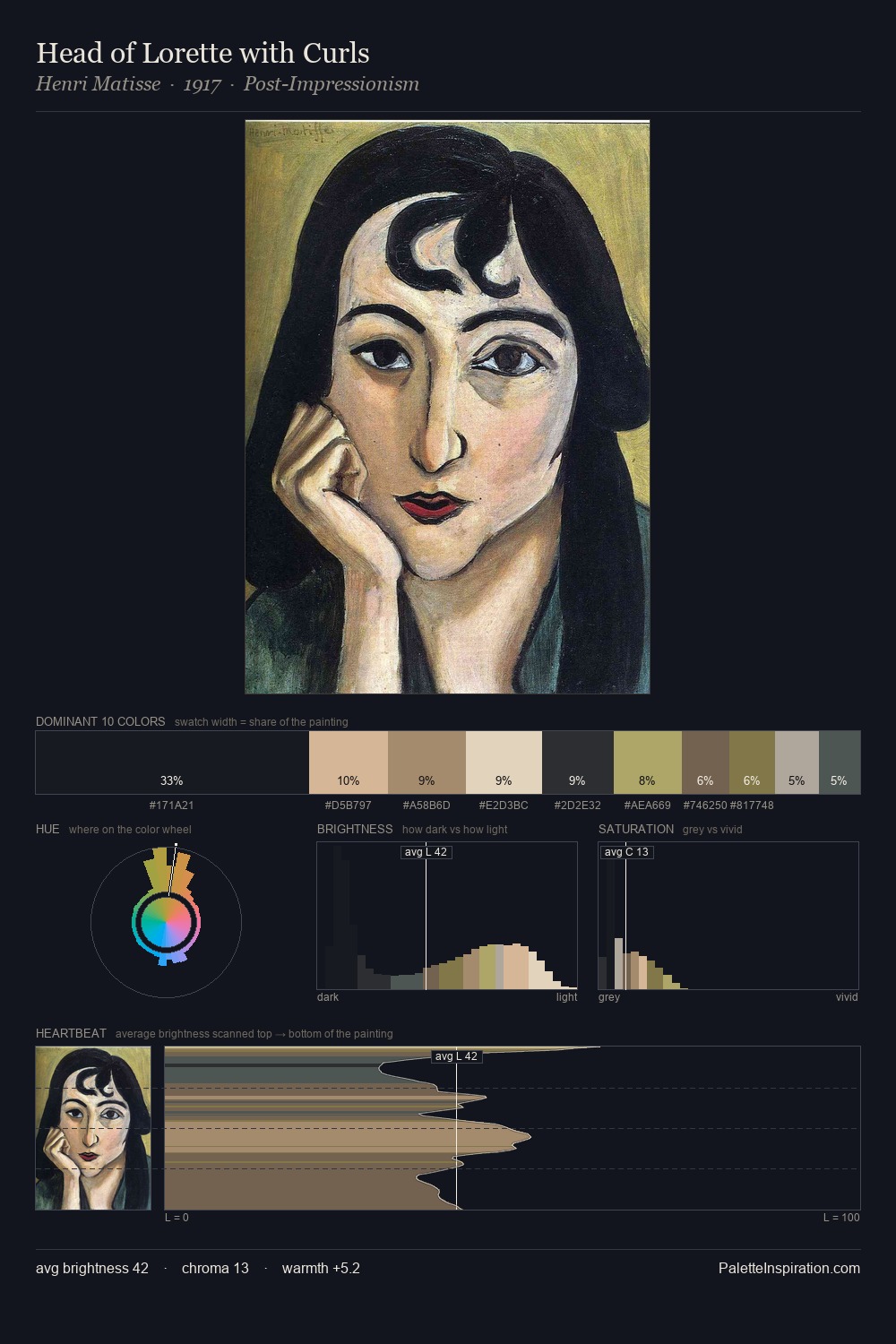Click the hue color wheel chart
Screen dimensions: 896x1344
[166, 921]
